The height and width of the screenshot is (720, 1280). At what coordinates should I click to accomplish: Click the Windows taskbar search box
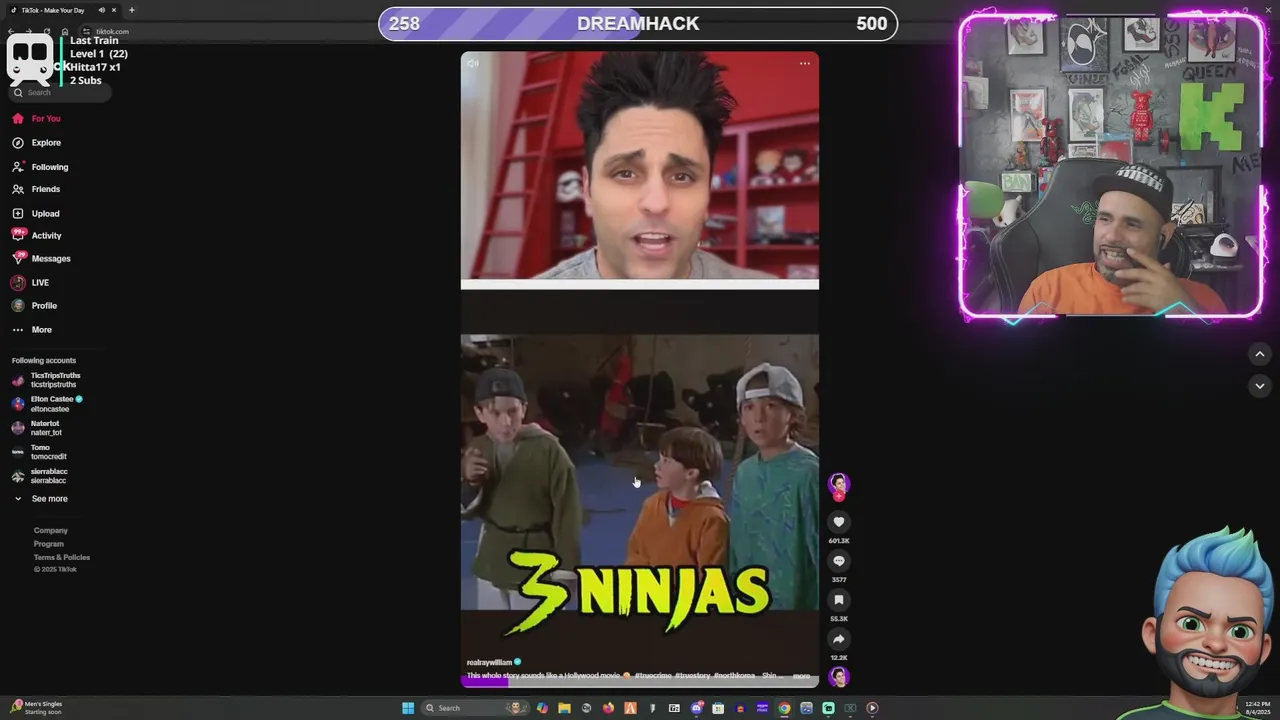click(x=475, y=708)
